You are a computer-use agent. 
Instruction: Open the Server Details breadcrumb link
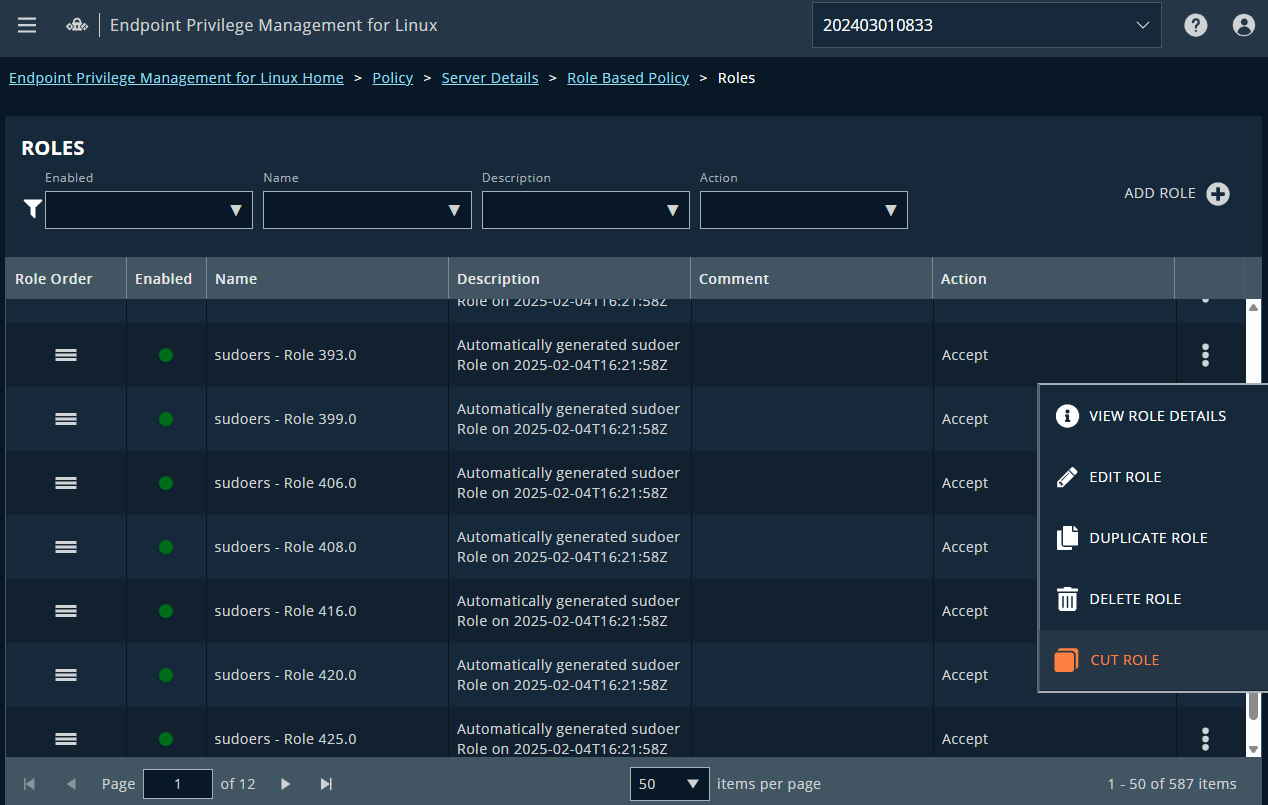[x=490, y=78]
